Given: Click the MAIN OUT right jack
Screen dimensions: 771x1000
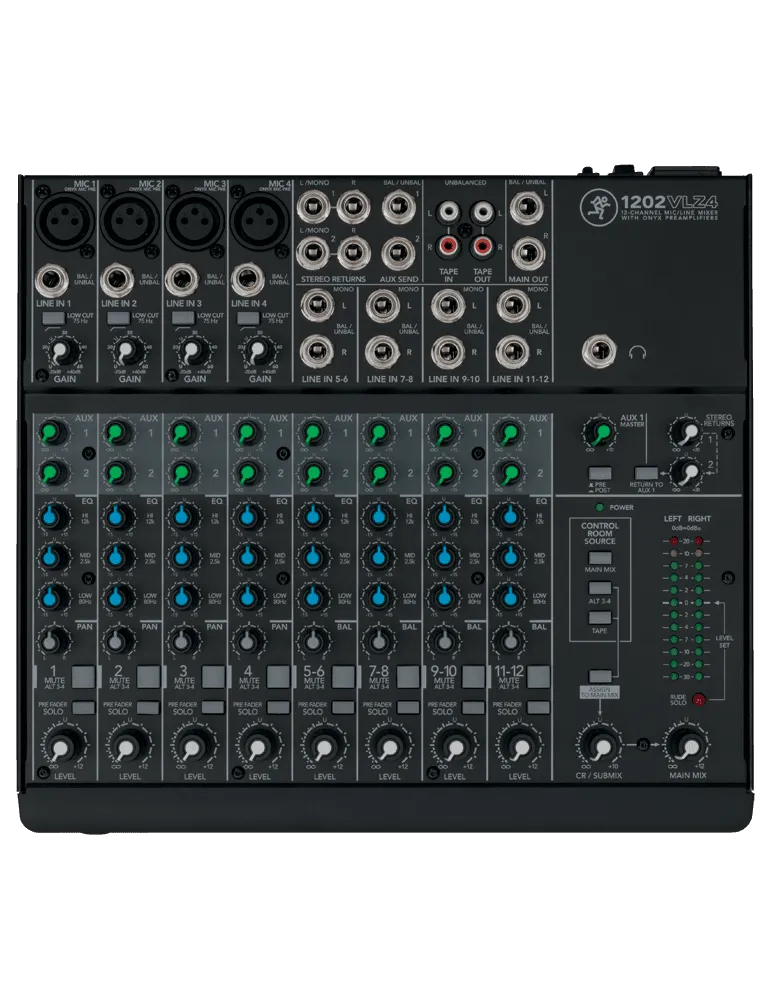Looking at the screenshot, I should (527, 254).
